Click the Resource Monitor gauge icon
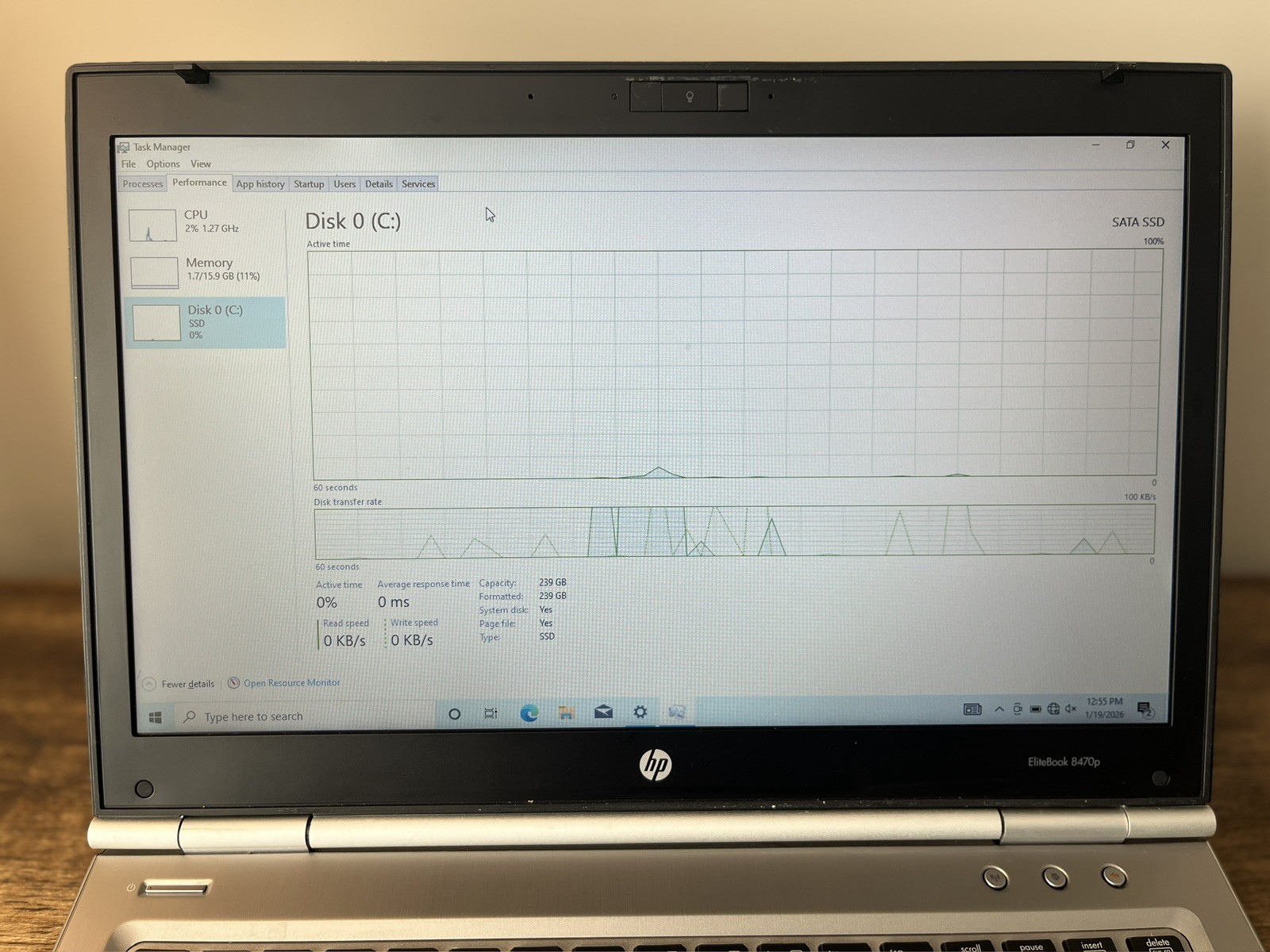Screen dimensions: 1270x952 (233, 683)
